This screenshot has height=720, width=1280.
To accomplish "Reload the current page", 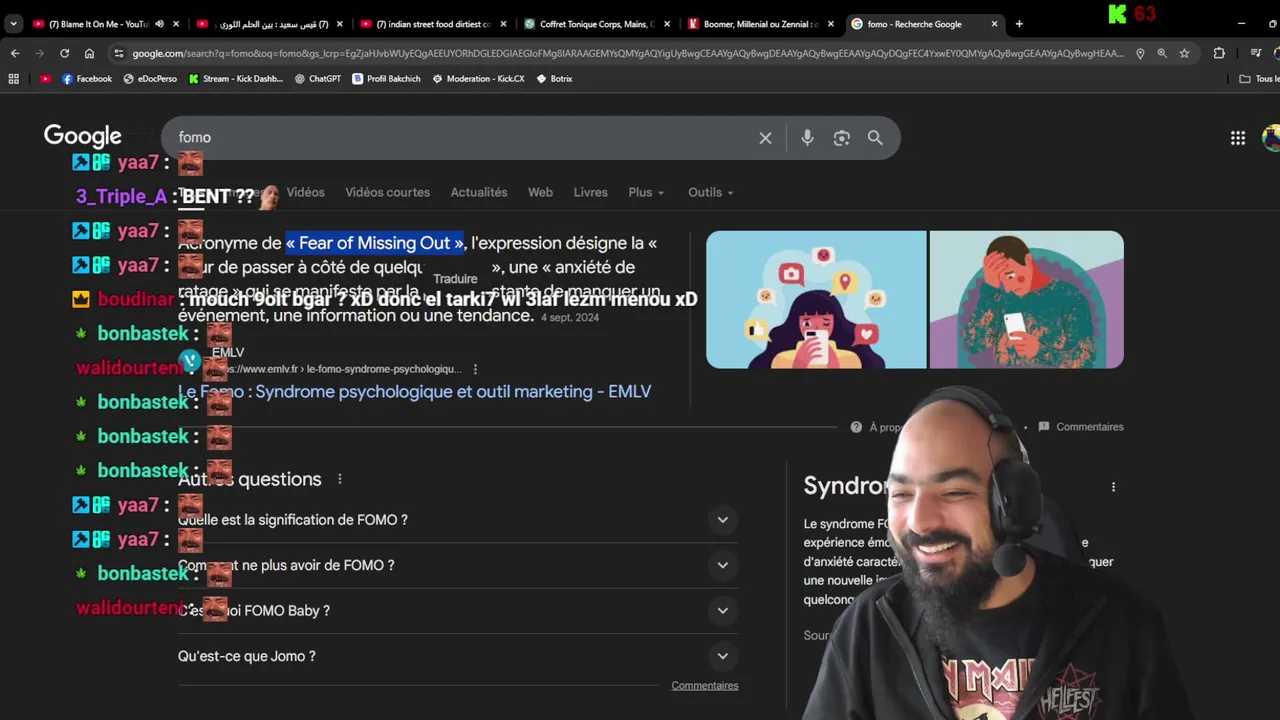I will (x=64, y=53).
